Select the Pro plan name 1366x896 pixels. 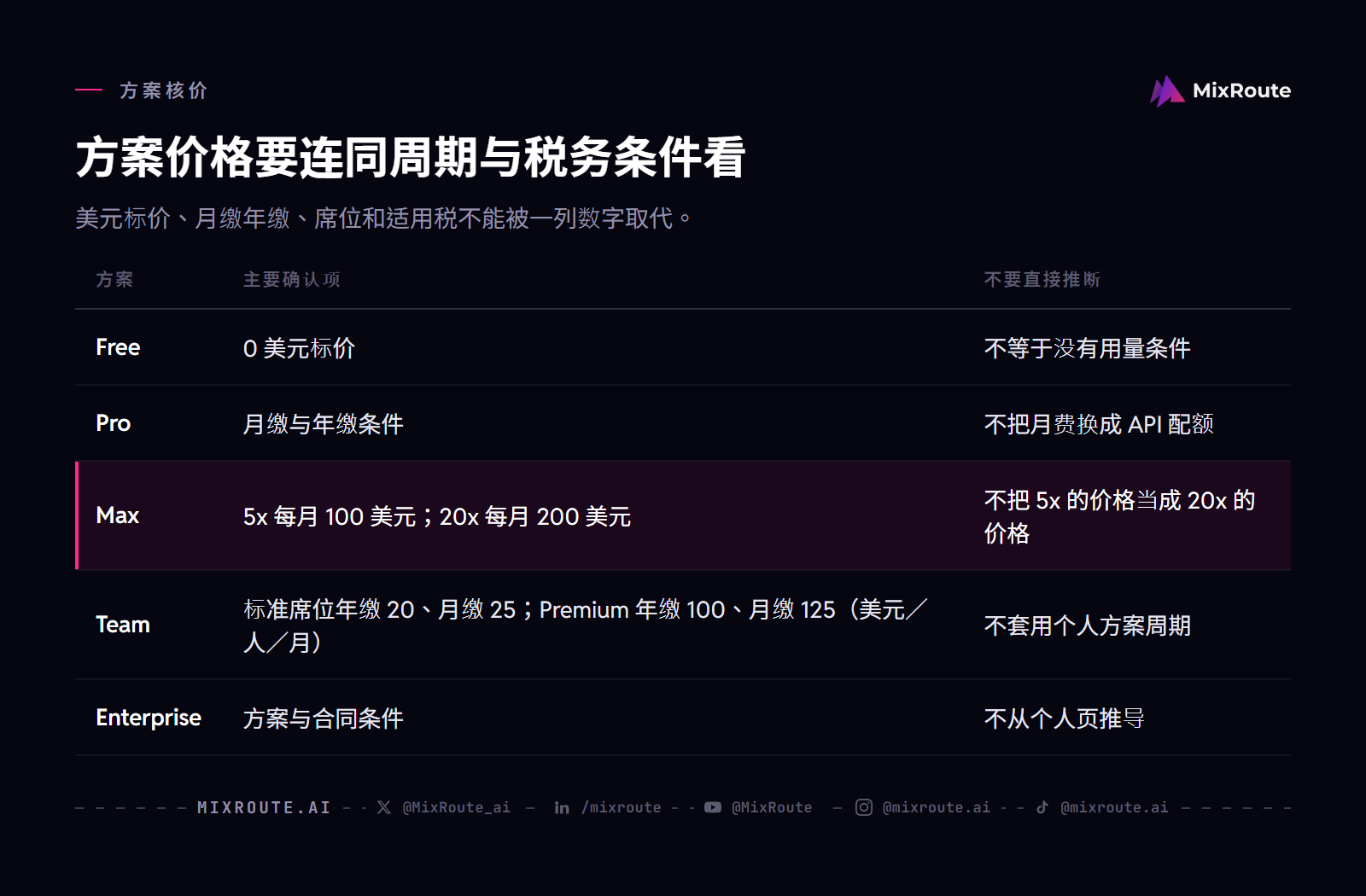pyautogui.click(x=113, y=423)
